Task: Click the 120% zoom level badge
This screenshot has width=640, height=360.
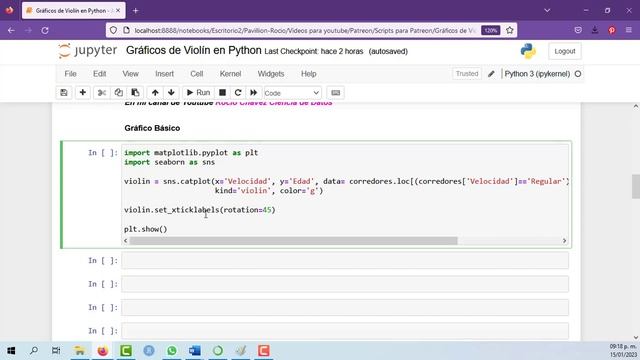Action: tap(491, 30)
